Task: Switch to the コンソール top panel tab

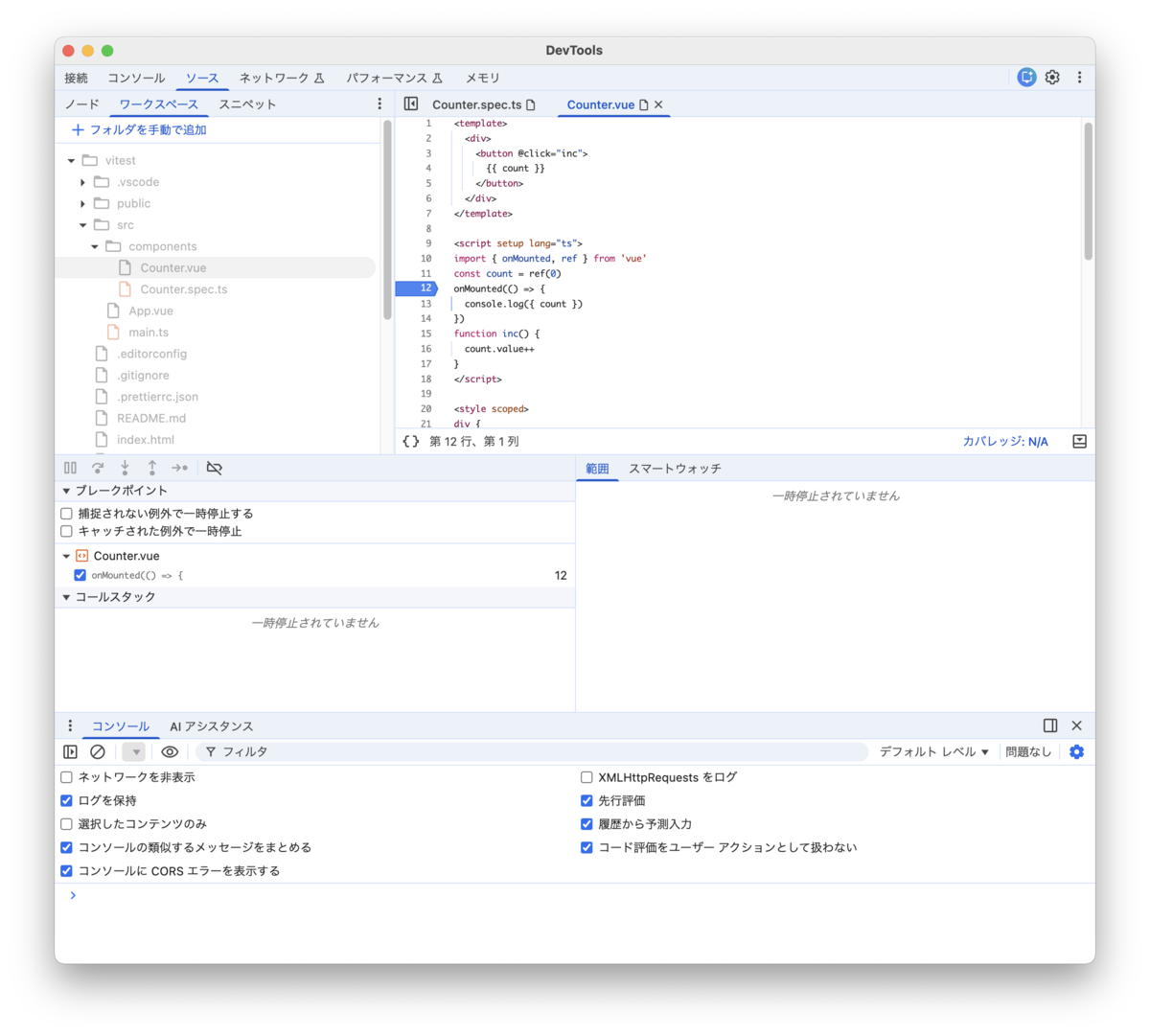Action: click(x=136, y=78)
